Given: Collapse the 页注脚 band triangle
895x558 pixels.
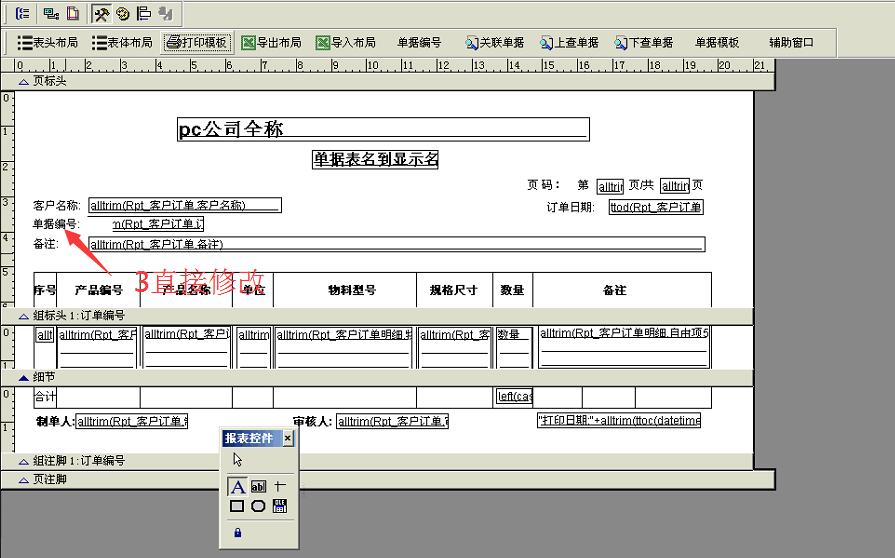Looking at the screenshot, I should pyautogui.click(x=24, y=481).
